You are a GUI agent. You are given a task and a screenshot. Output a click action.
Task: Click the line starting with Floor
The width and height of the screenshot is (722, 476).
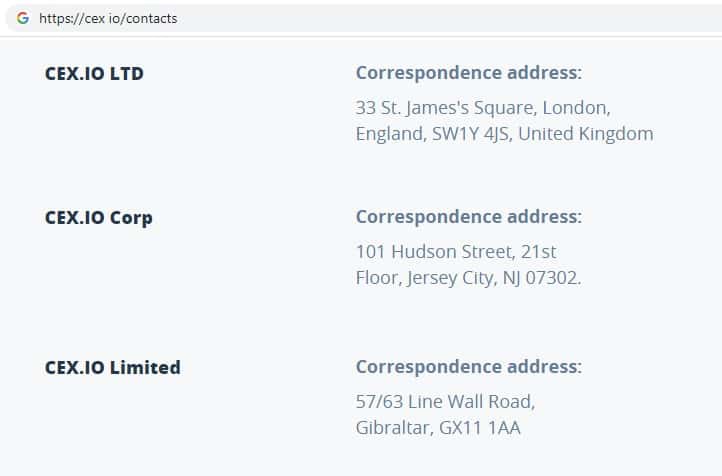coord(468,277)
